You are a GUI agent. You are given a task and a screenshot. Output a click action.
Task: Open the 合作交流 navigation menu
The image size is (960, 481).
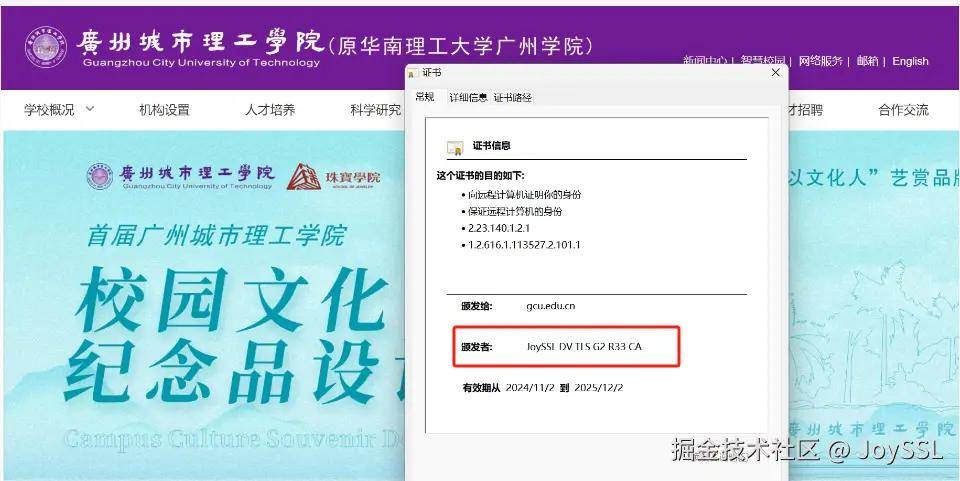(904, 110)
